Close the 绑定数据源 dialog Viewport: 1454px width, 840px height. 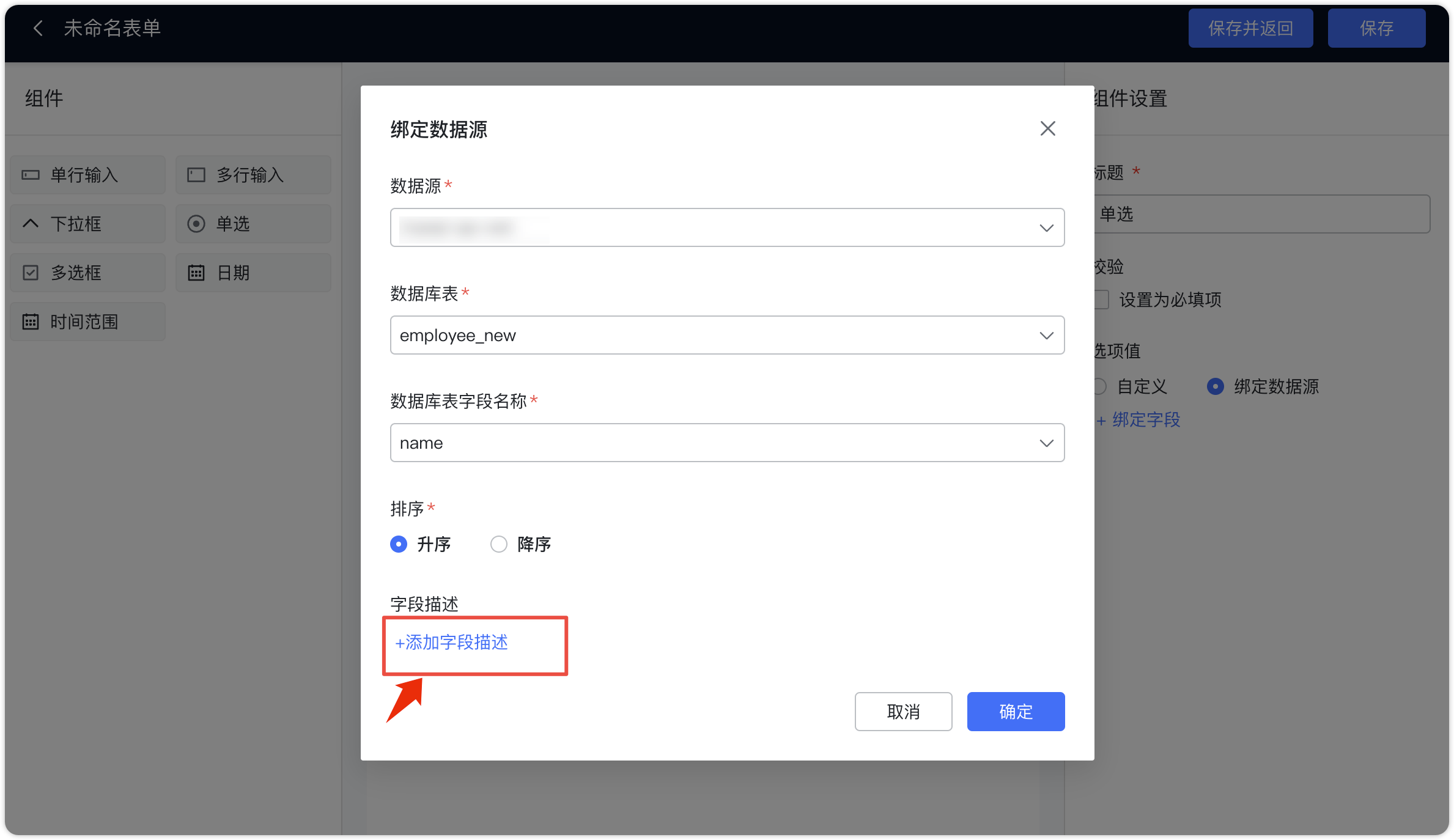pyautogui.click(x=1047, y=128)
